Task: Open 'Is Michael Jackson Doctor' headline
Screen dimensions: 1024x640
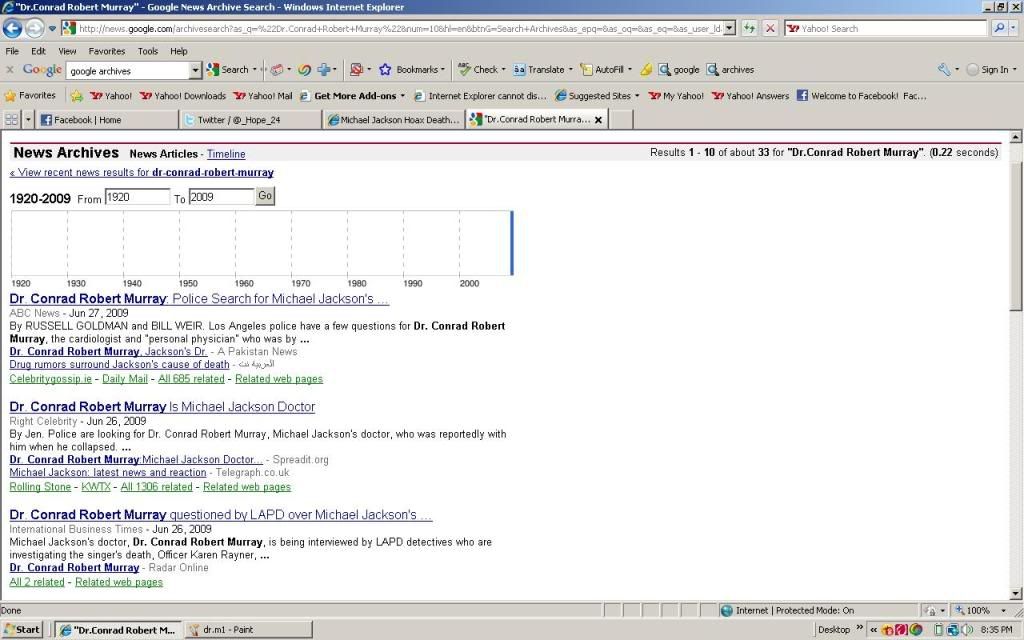Action: pos(162,407)
